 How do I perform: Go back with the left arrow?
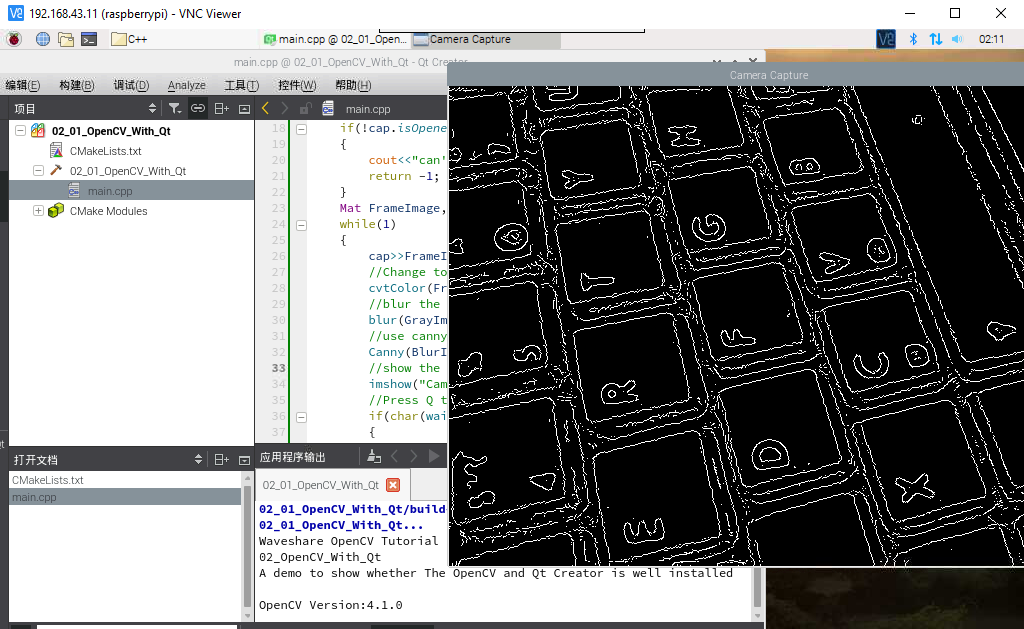[x=265, y=108]
